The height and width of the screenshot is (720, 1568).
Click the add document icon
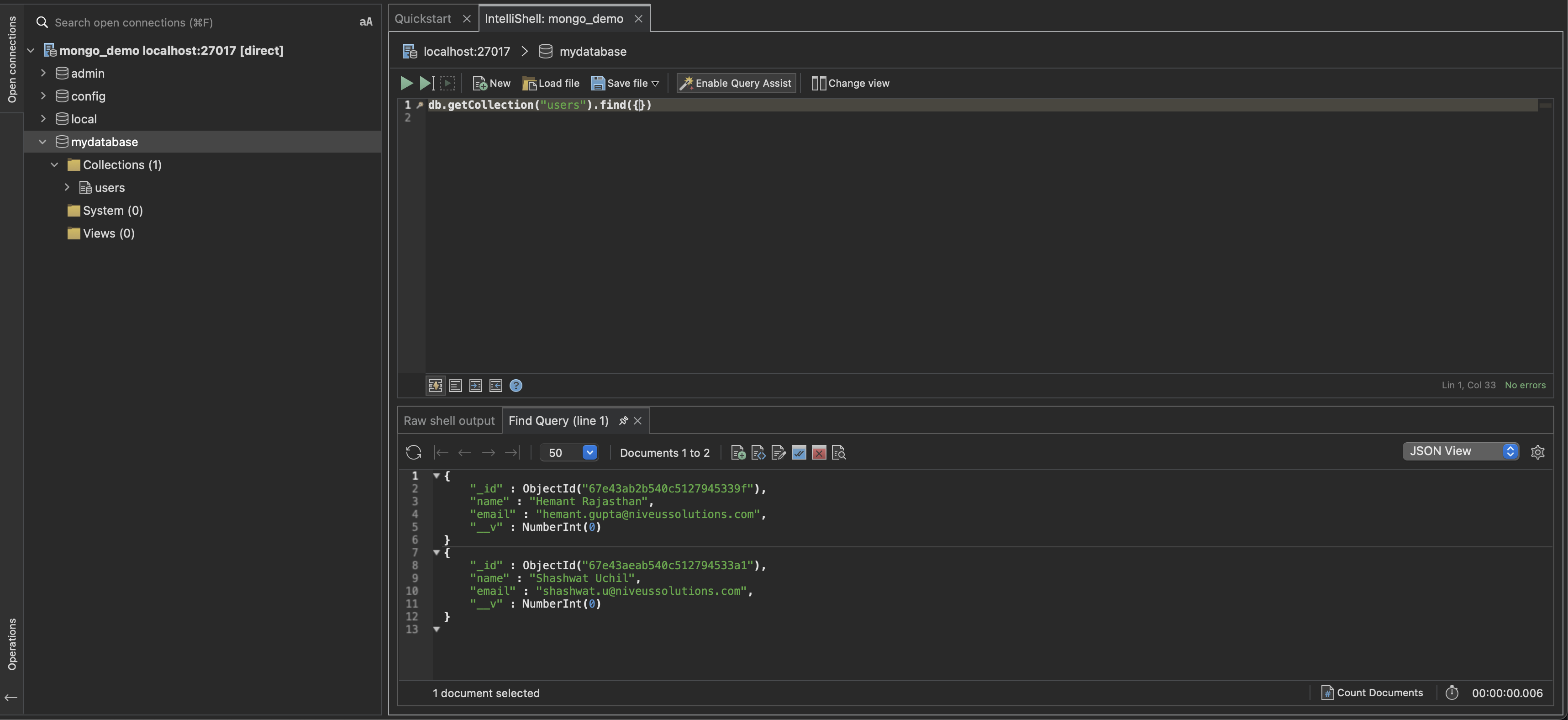(x=738, y=453)
